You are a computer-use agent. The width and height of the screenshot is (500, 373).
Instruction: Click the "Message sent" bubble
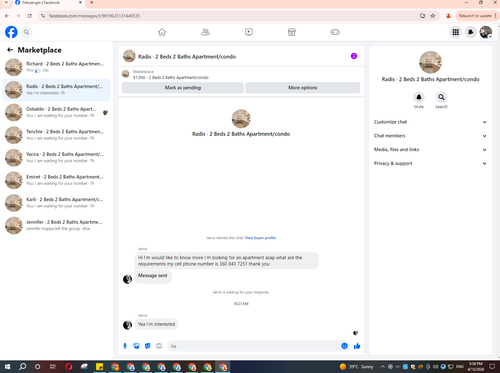[153, 276]
